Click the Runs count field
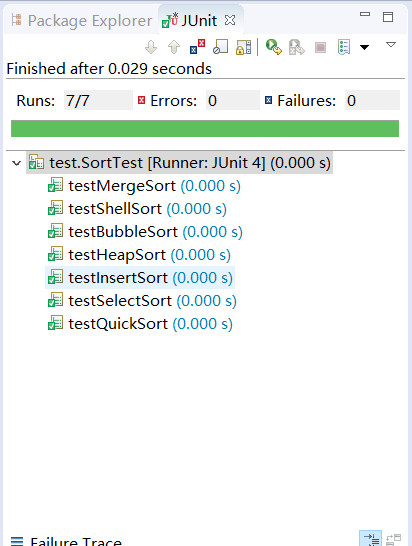 [x=98, y=100]
